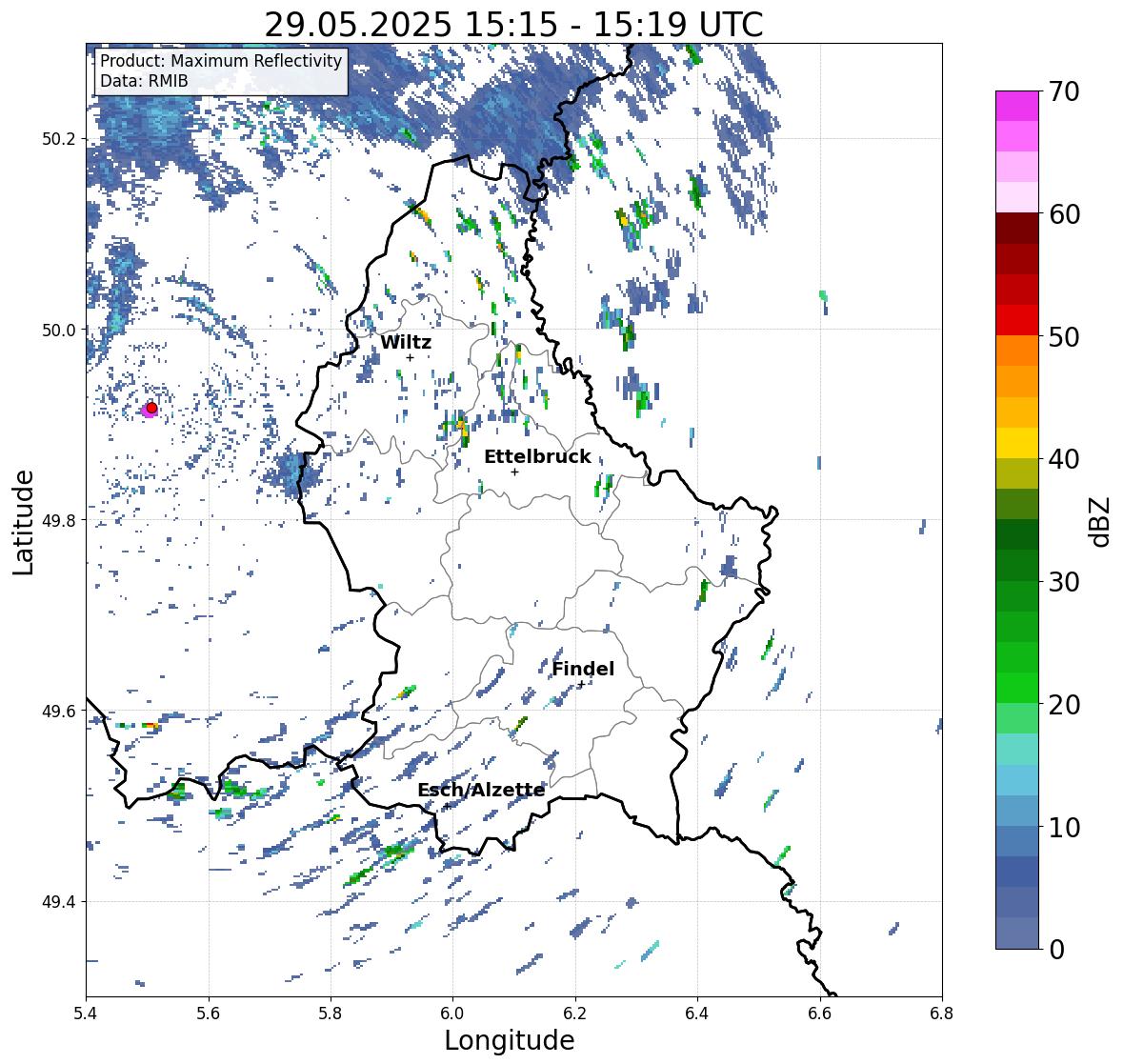This screenshot has height=1064, width=1123.
Task: Pick the yellow colorbar segment above 40
Action: (1017, 443)
